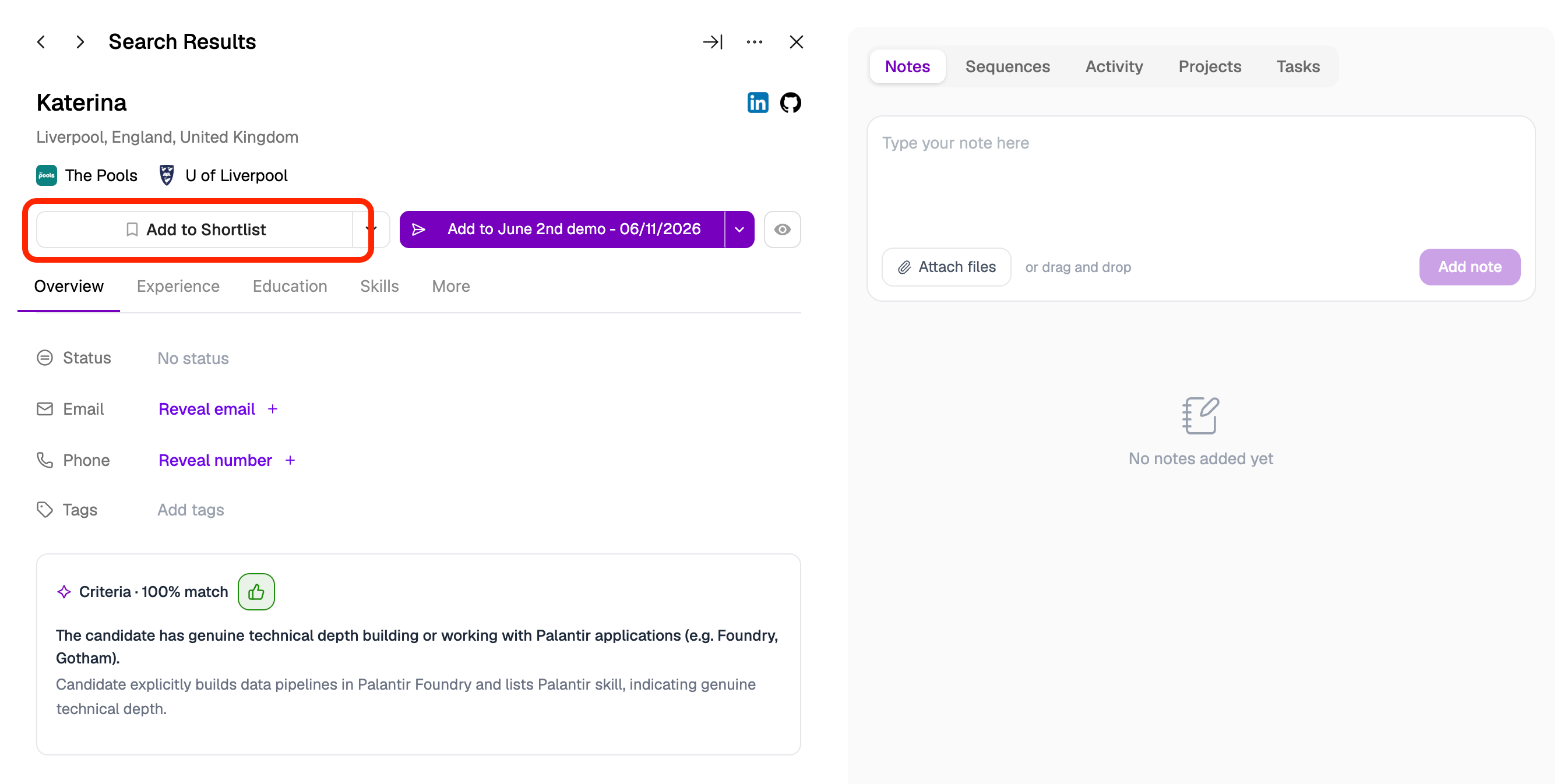Screen dimensions: 1557x784
Task: Click the Add note button
Action: pyautogui.click(x=1470, y=267)
